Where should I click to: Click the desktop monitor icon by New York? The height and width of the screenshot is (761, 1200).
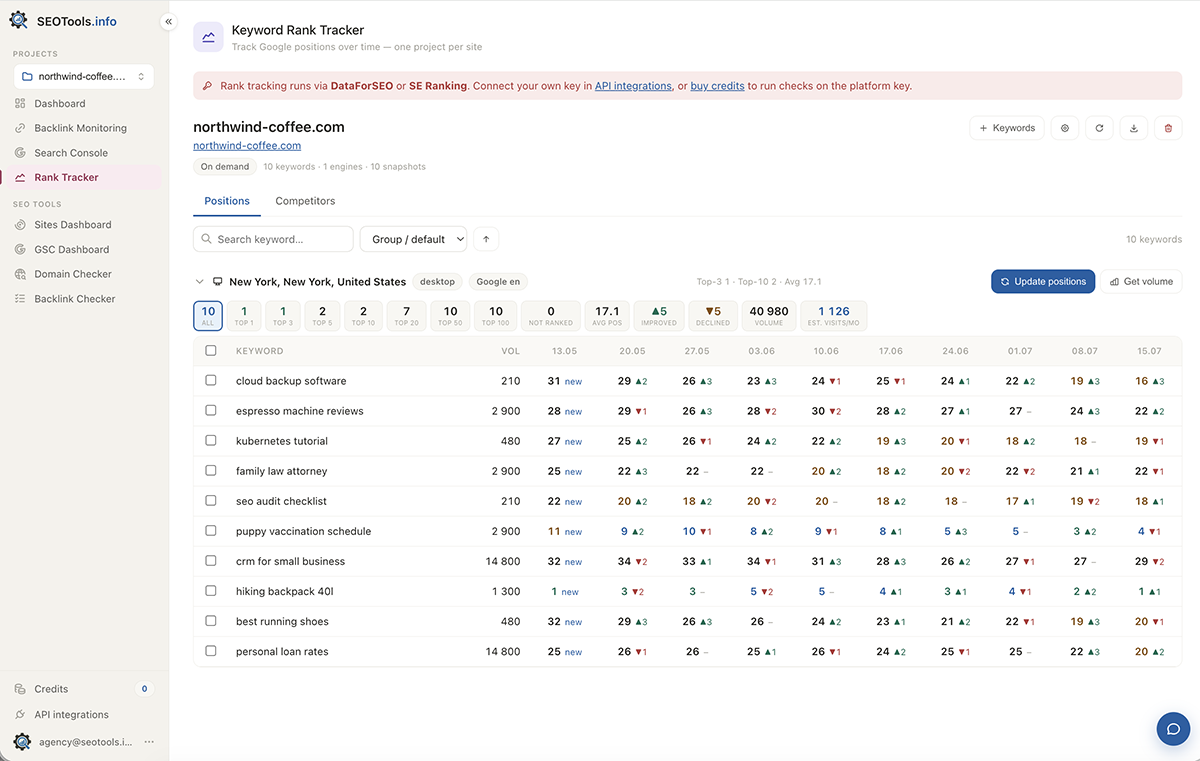coord(218,282)
